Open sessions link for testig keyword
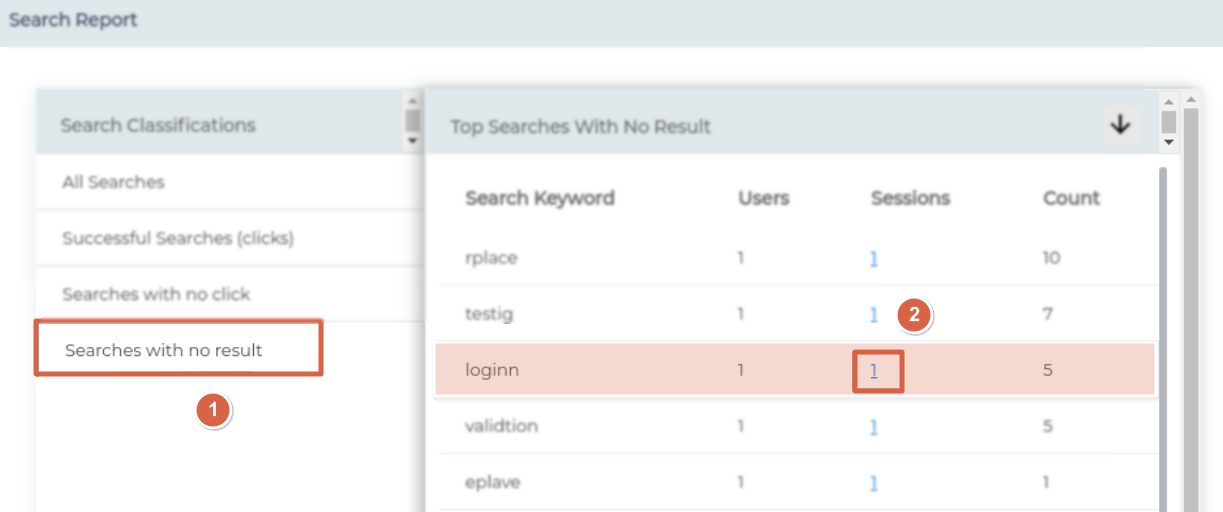Viewport: 1223px width, 512px height. (x=873, y=314)
